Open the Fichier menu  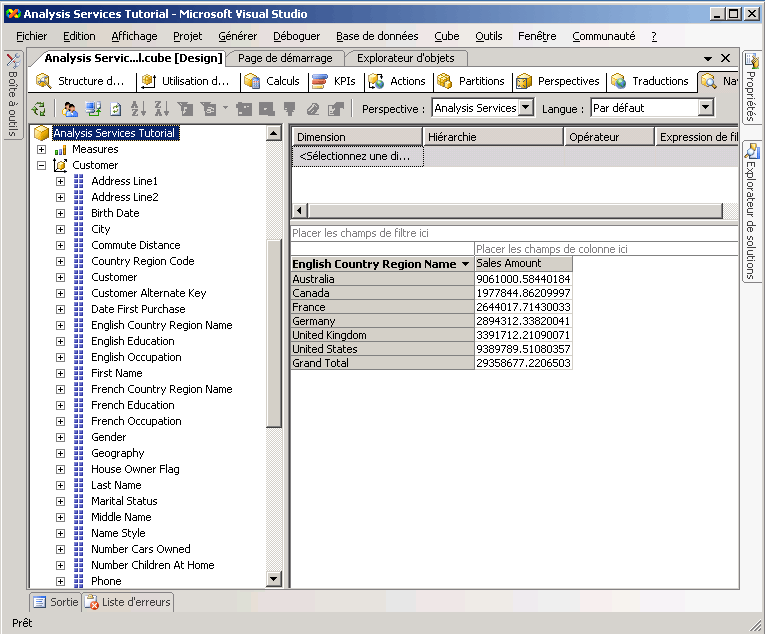[32, 36]
